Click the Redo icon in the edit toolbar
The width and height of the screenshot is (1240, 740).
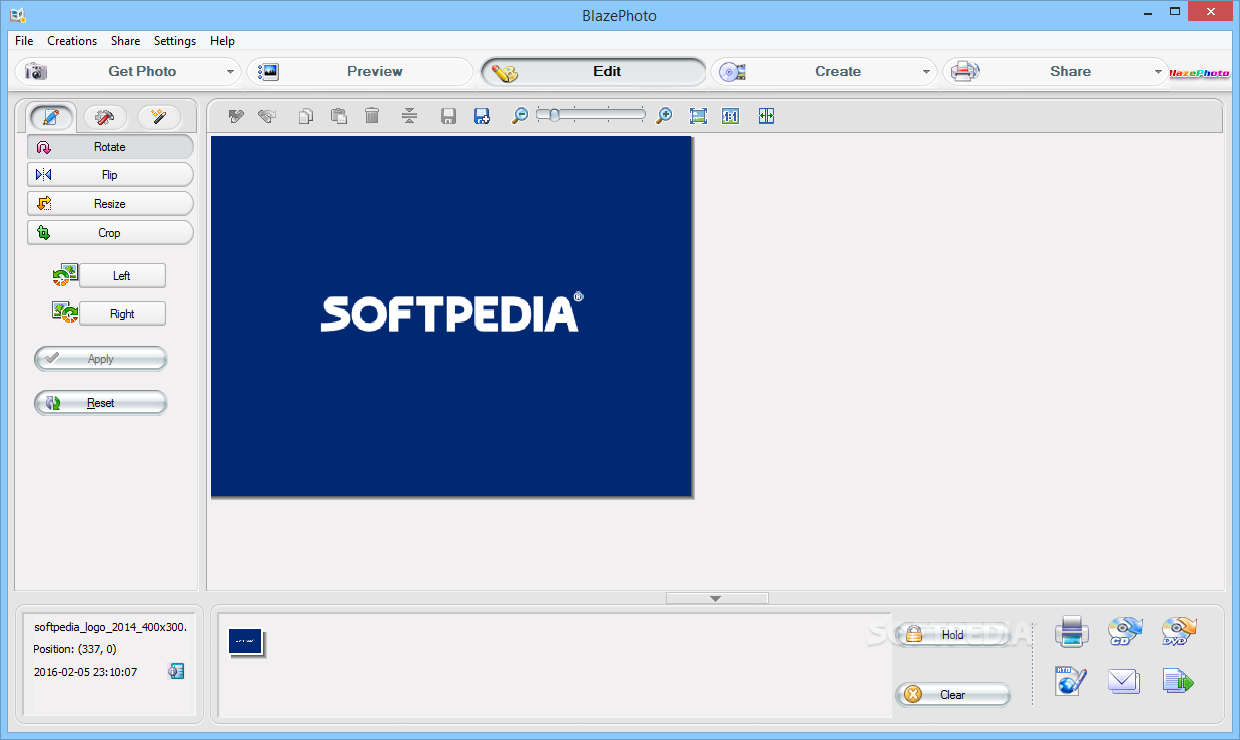tap(266, 116)
